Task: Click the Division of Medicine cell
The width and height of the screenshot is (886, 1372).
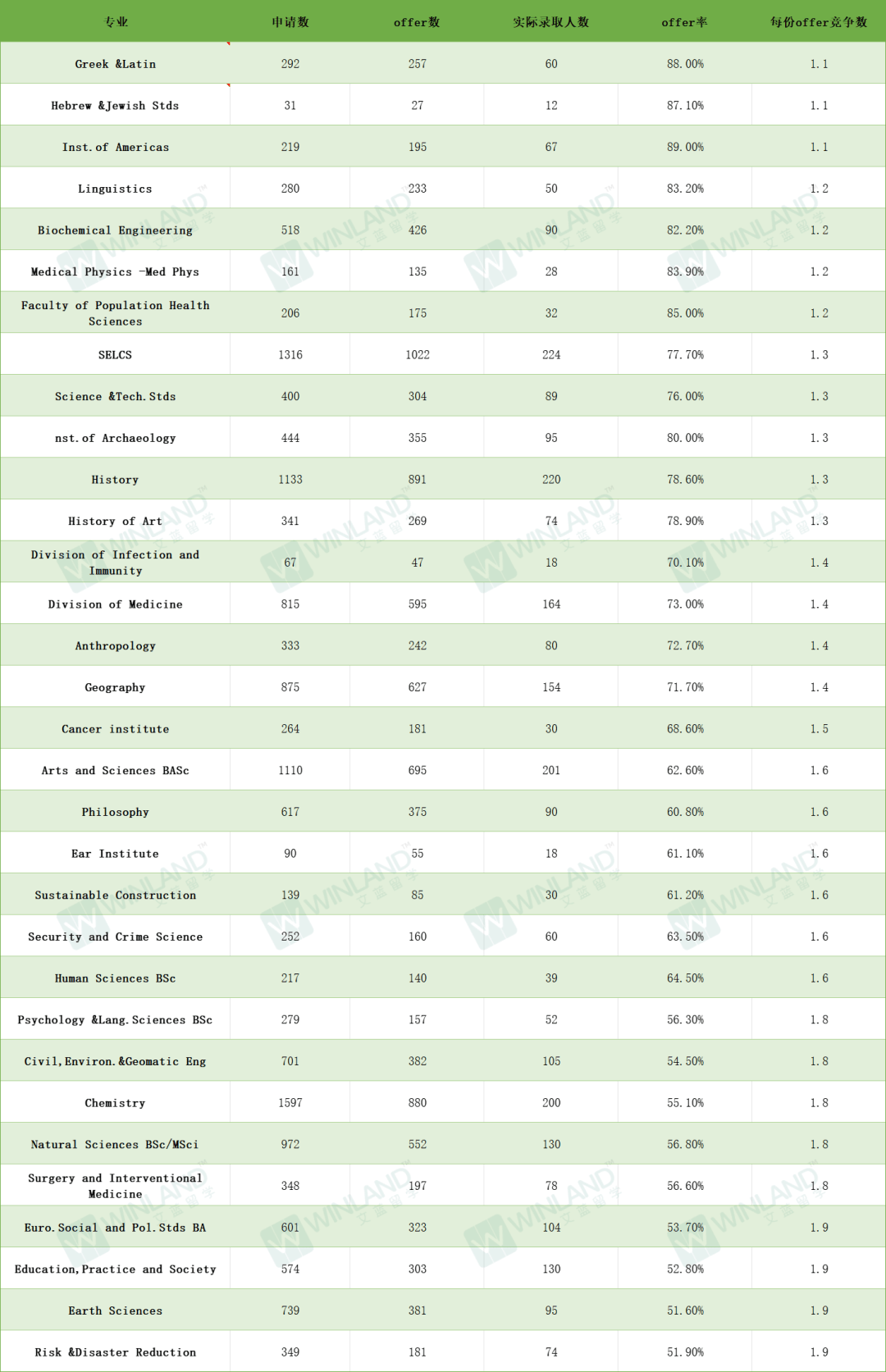Action: click(x=116, y=604)
